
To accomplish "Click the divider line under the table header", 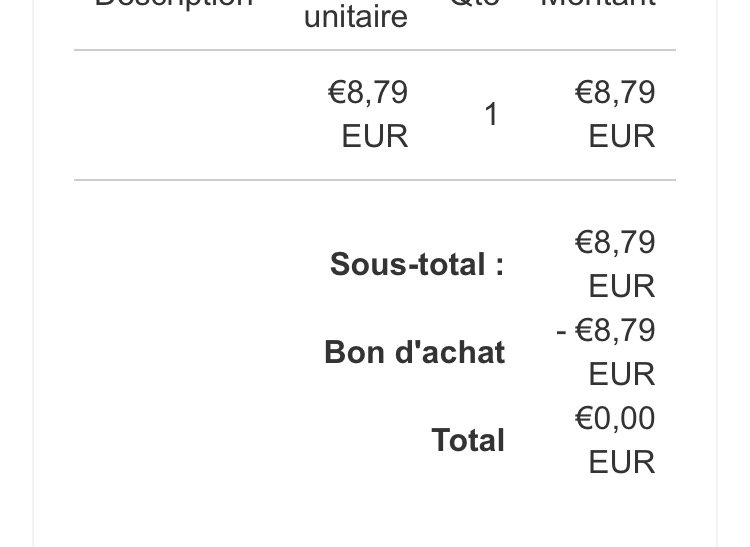I will click(375, 50).
